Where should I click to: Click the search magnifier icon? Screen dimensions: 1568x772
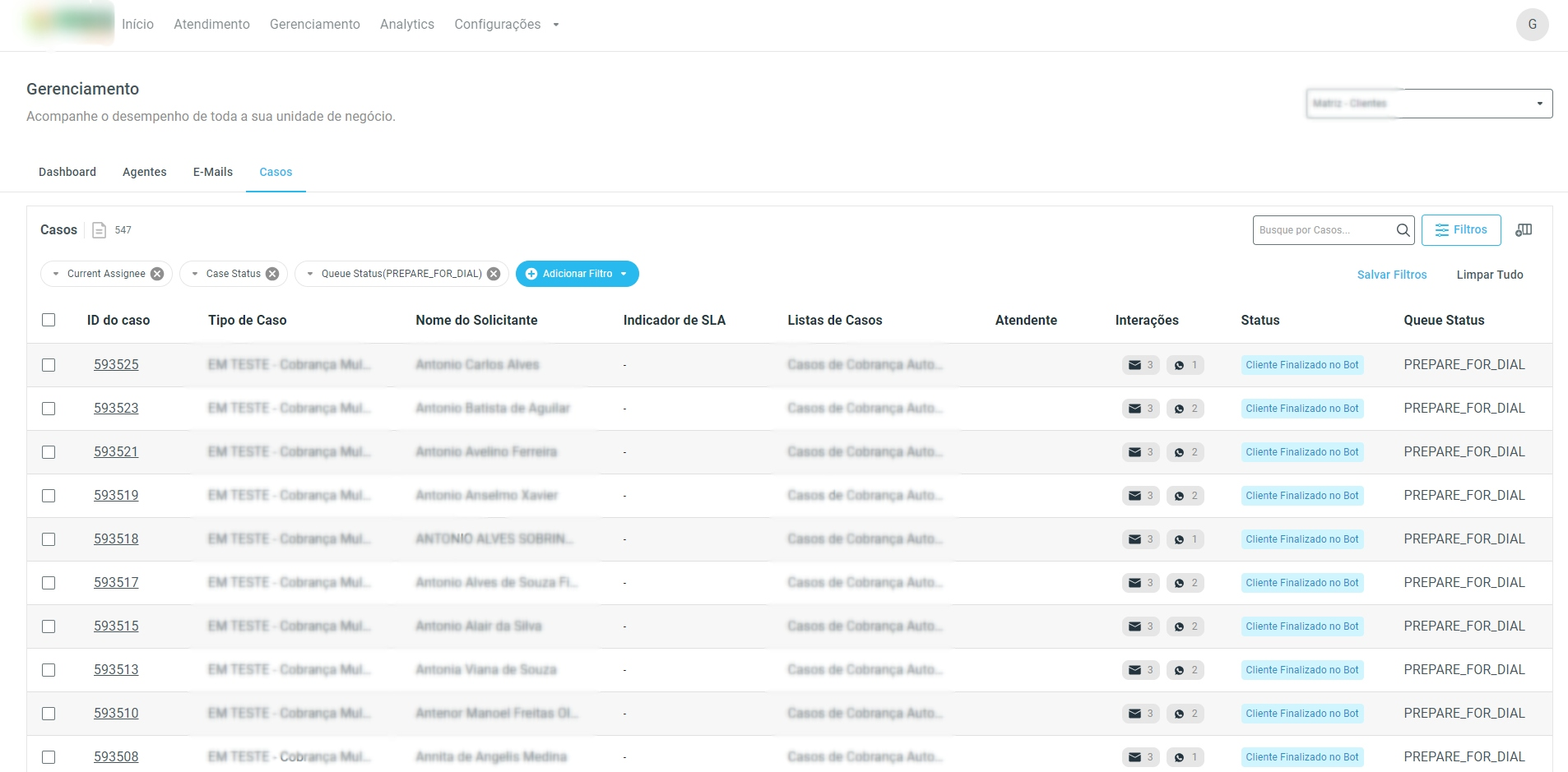click(1403, 230)
